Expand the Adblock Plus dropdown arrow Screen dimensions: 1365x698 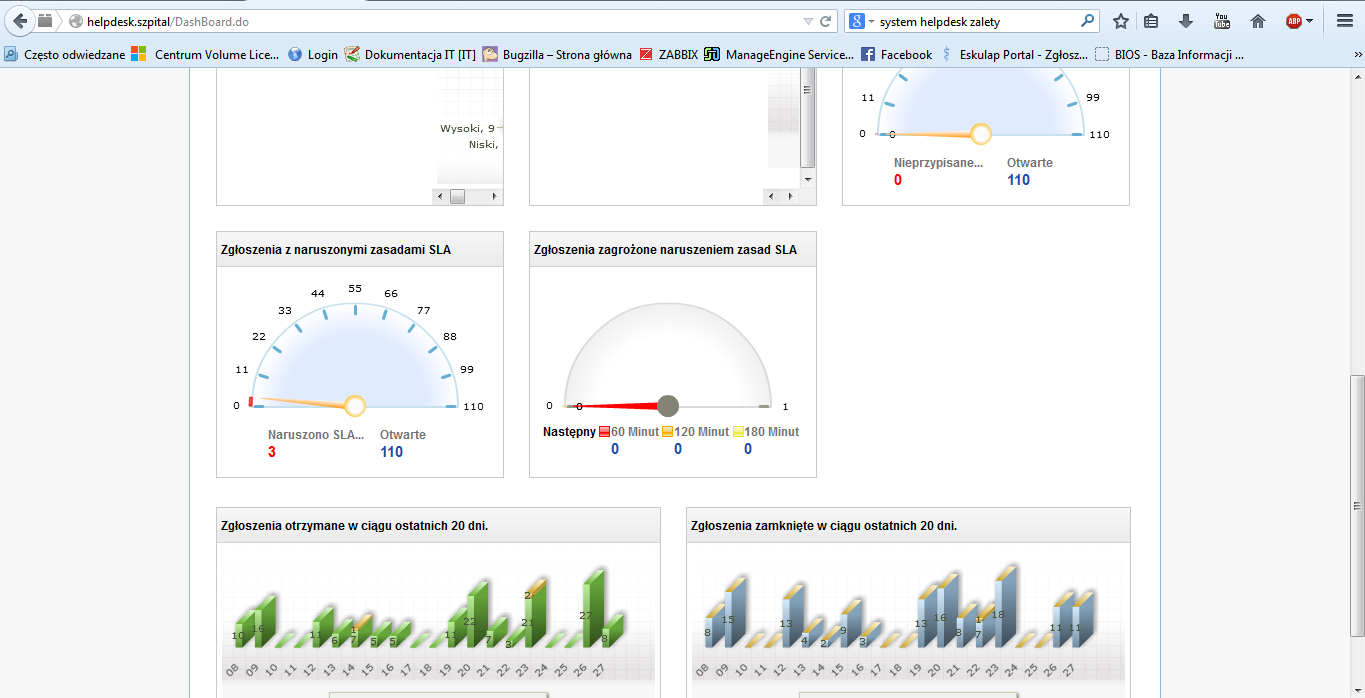coord(1309,21)
